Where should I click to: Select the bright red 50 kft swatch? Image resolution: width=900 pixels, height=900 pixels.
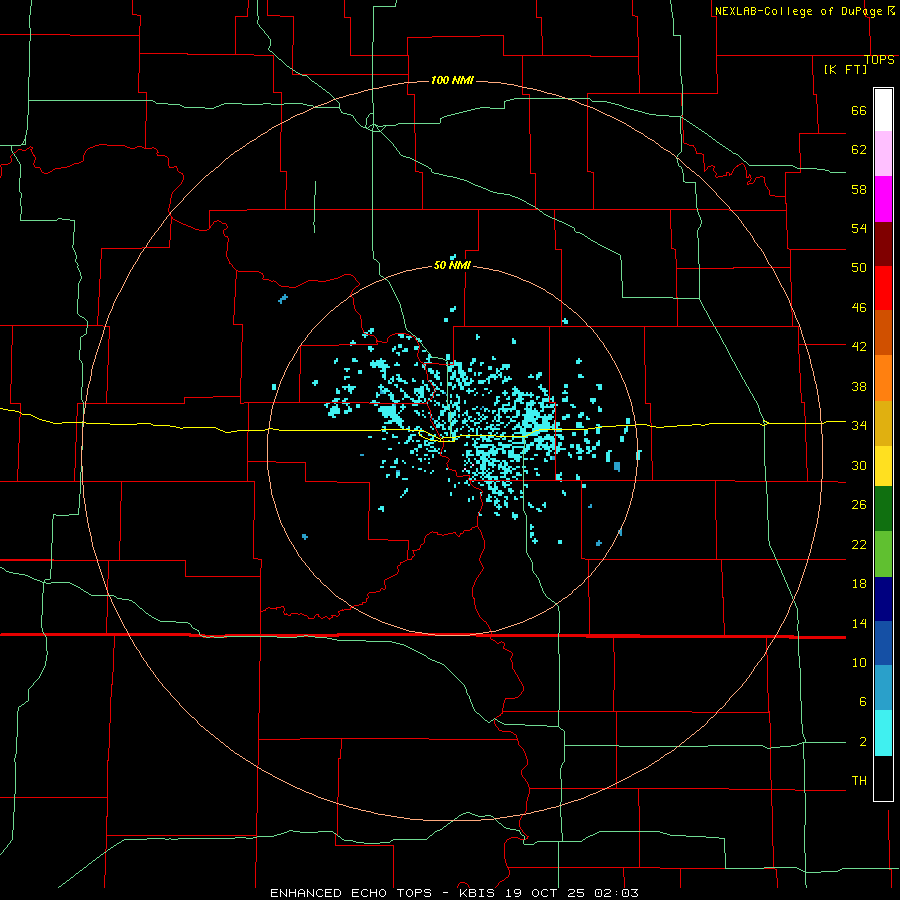(883, 288)
